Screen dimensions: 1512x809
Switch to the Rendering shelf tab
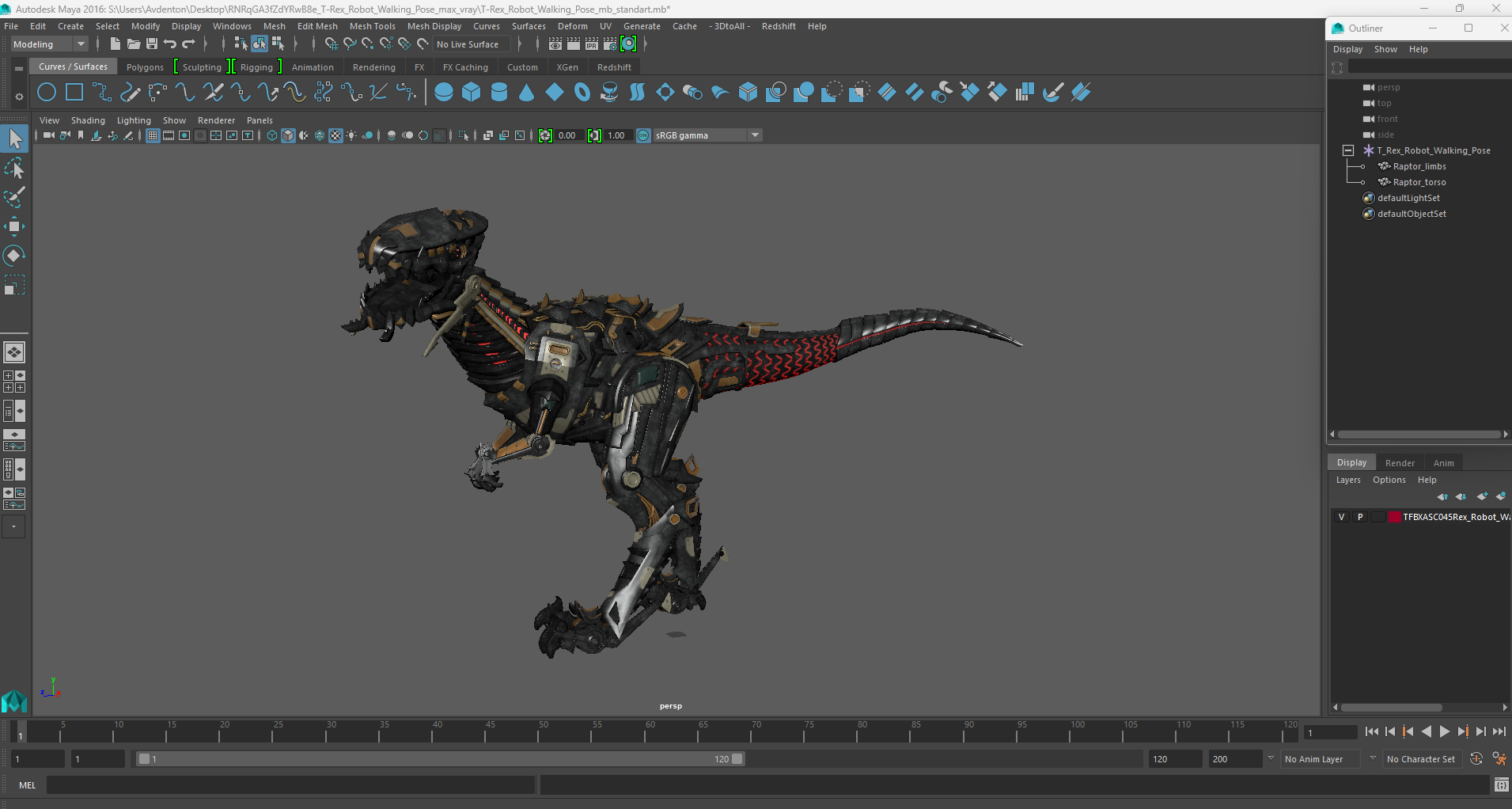tap(373, 67)
